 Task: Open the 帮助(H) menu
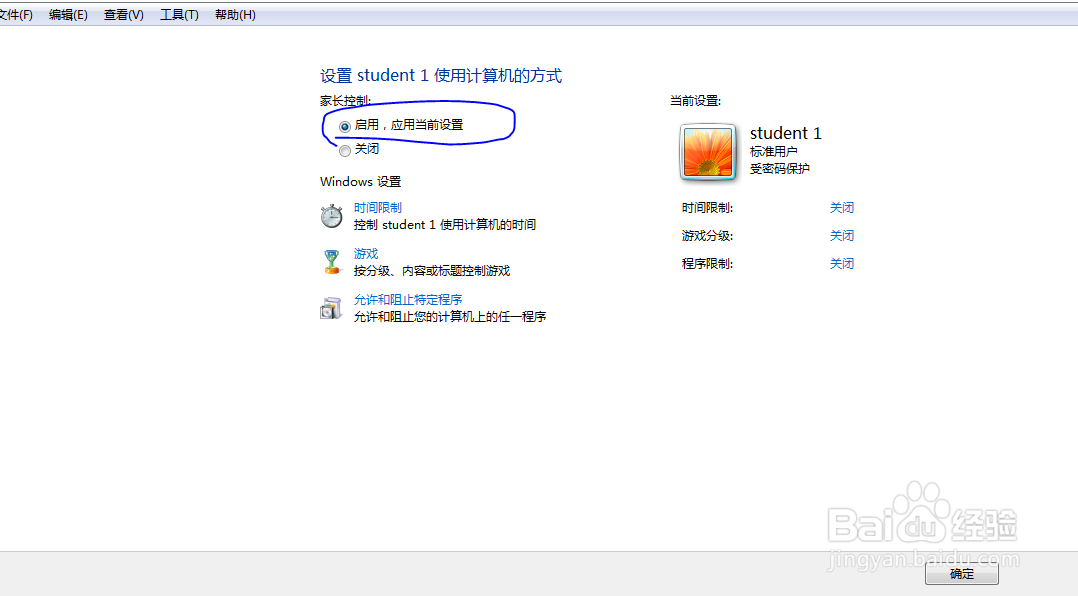[233, 14]
